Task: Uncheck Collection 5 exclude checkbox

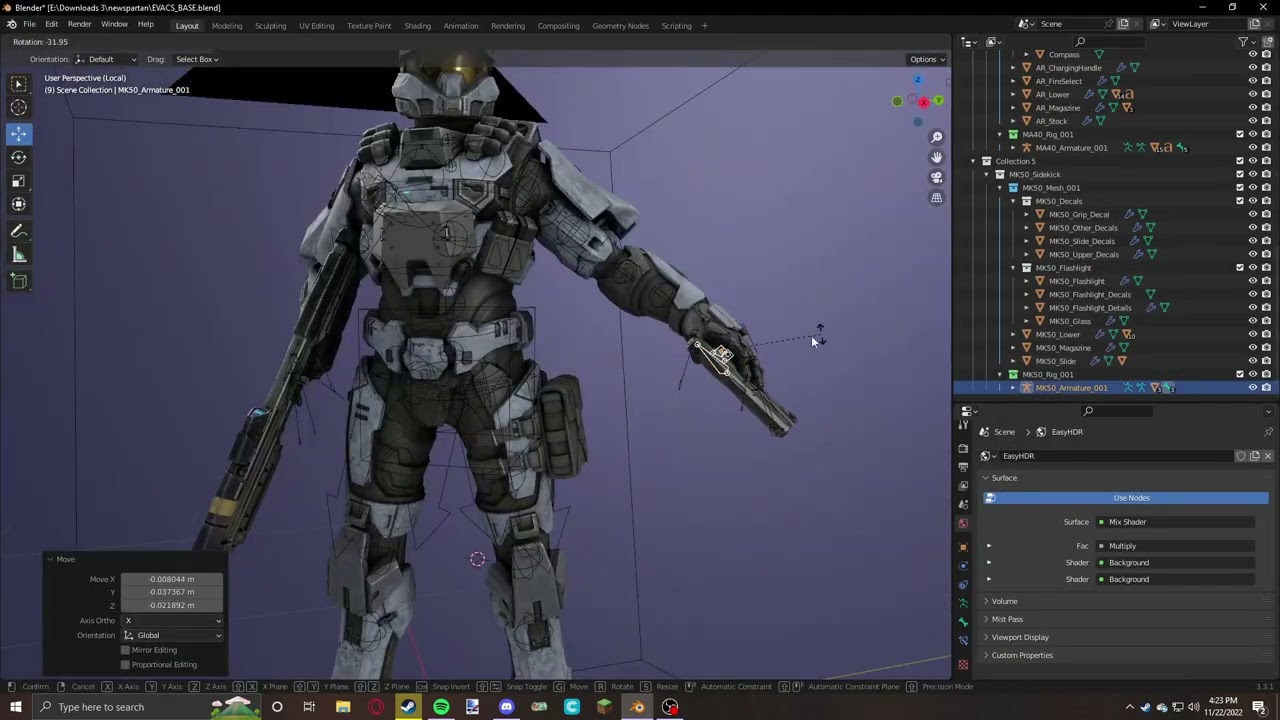Action: coord(1240,161)
